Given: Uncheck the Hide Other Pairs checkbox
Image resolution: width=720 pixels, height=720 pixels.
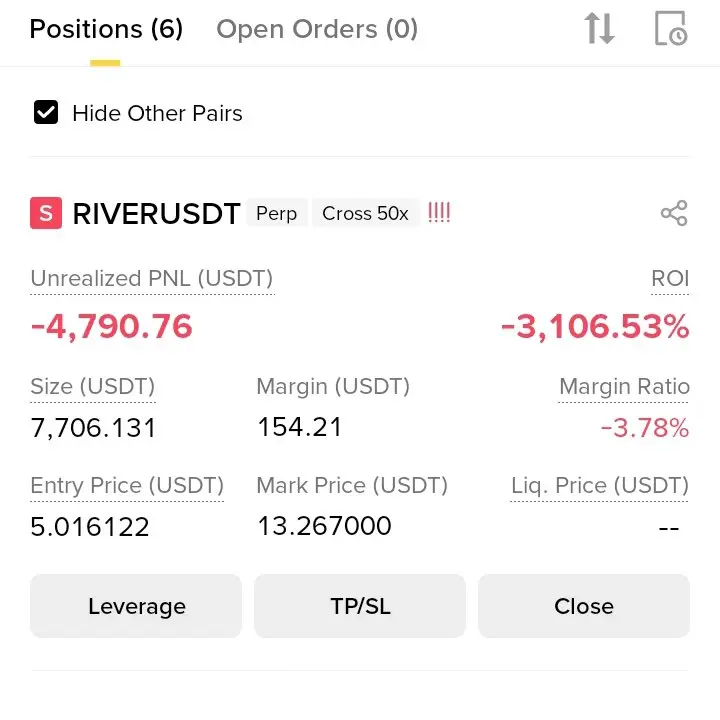Looking at the screenshot, I should point(46,112).
